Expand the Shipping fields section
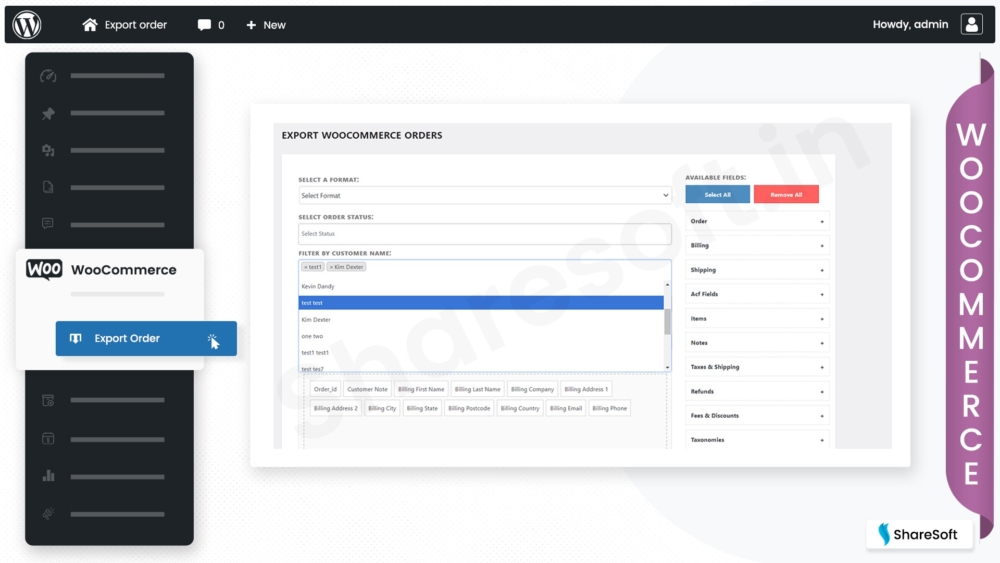 757,270
